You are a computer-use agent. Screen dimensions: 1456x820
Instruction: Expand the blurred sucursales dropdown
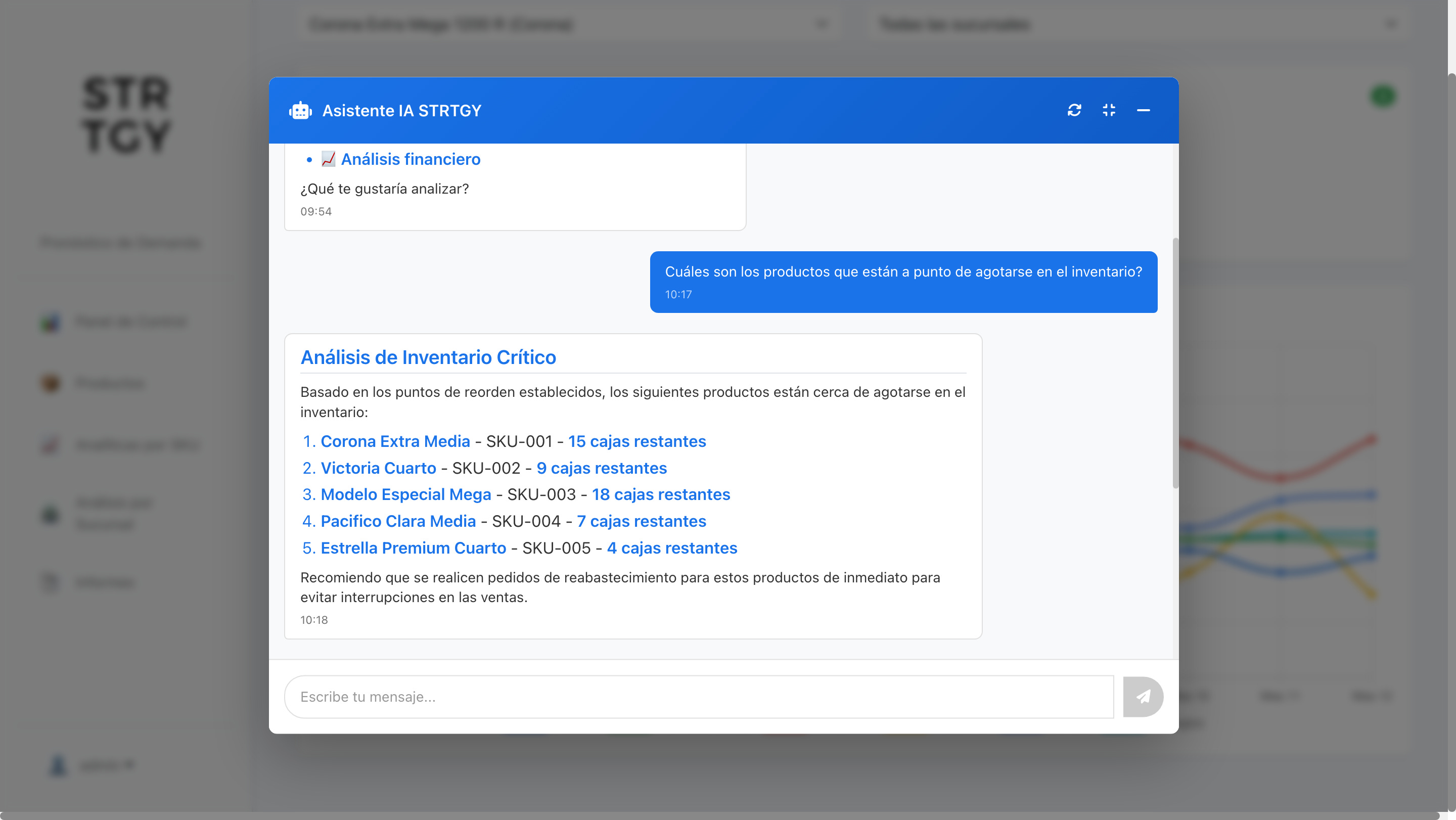1137,24
